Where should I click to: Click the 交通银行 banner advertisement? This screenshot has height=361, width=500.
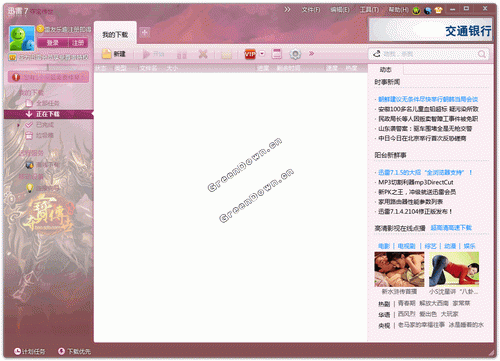pos(430,30)
